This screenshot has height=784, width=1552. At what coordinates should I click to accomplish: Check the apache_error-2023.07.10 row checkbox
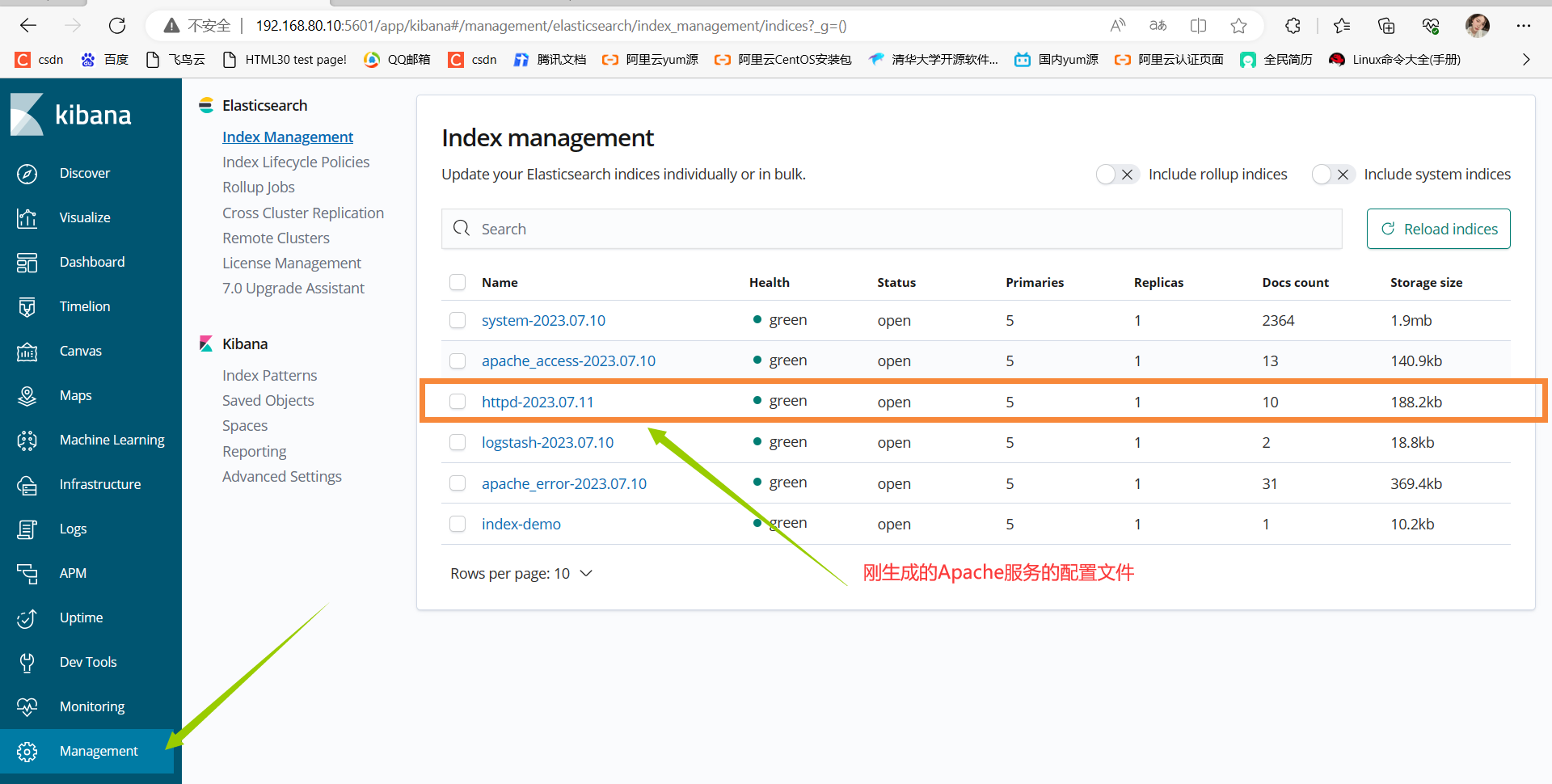tap(458, 483)
